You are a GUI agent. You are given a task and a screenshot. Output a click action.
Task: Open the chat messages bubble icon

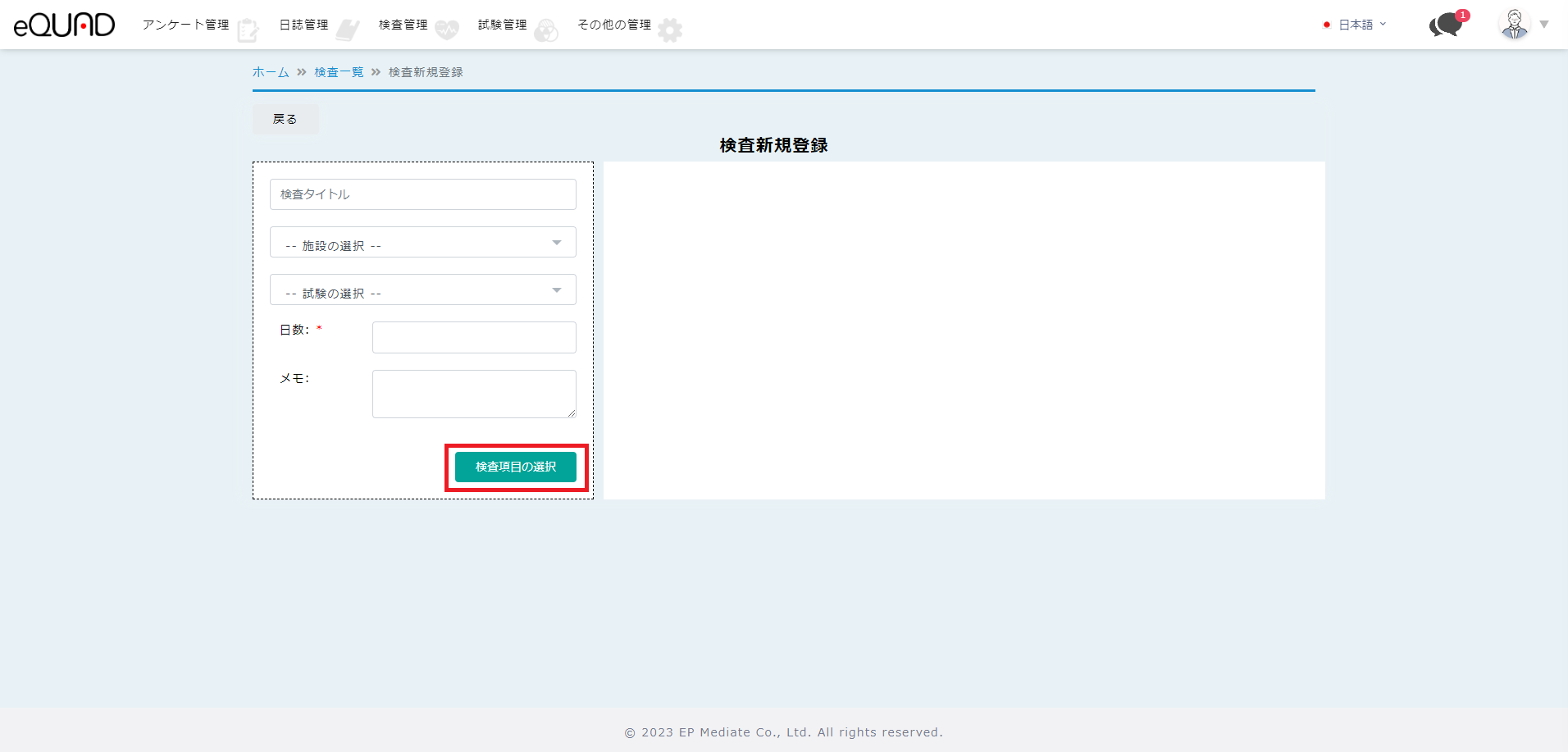pos(1446,25)
